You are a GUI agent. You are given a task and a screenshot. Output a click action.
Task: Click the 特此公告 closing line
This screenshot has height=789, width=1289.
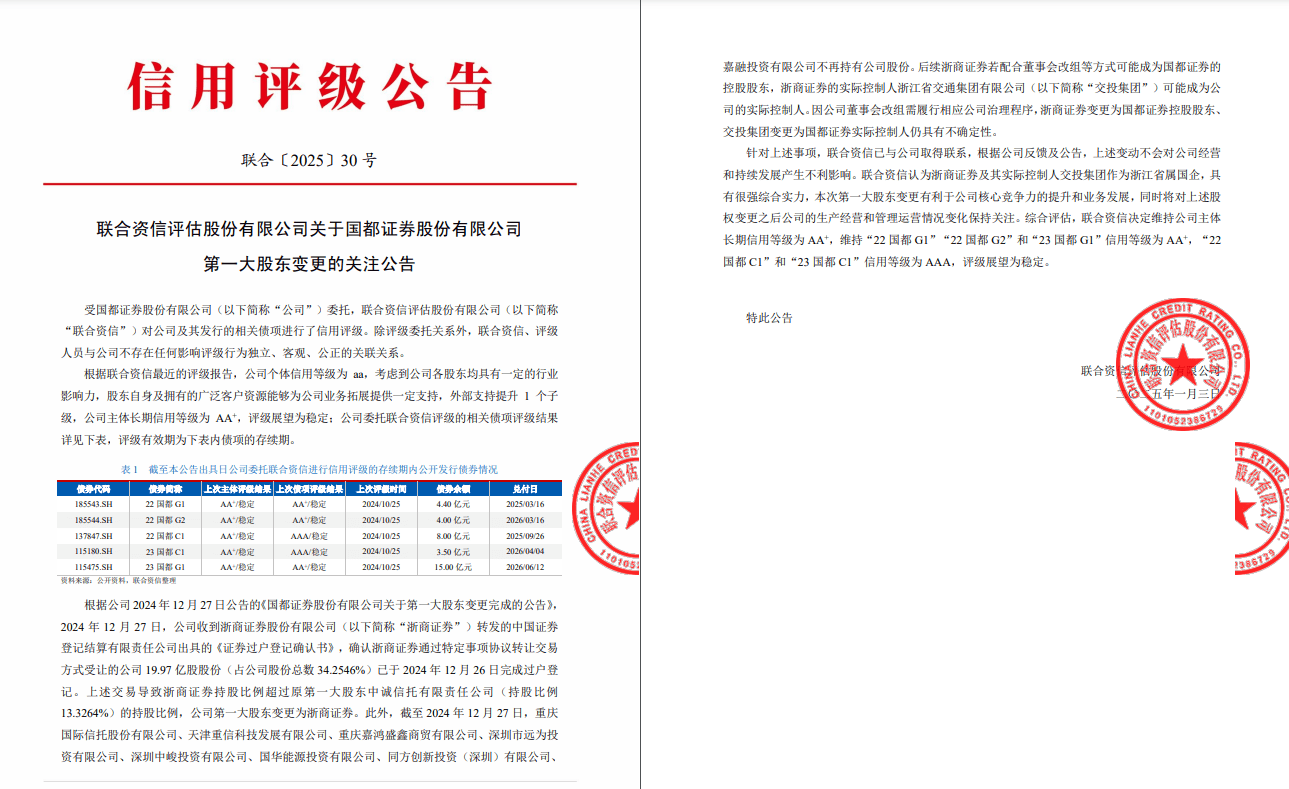coord(769,318)
